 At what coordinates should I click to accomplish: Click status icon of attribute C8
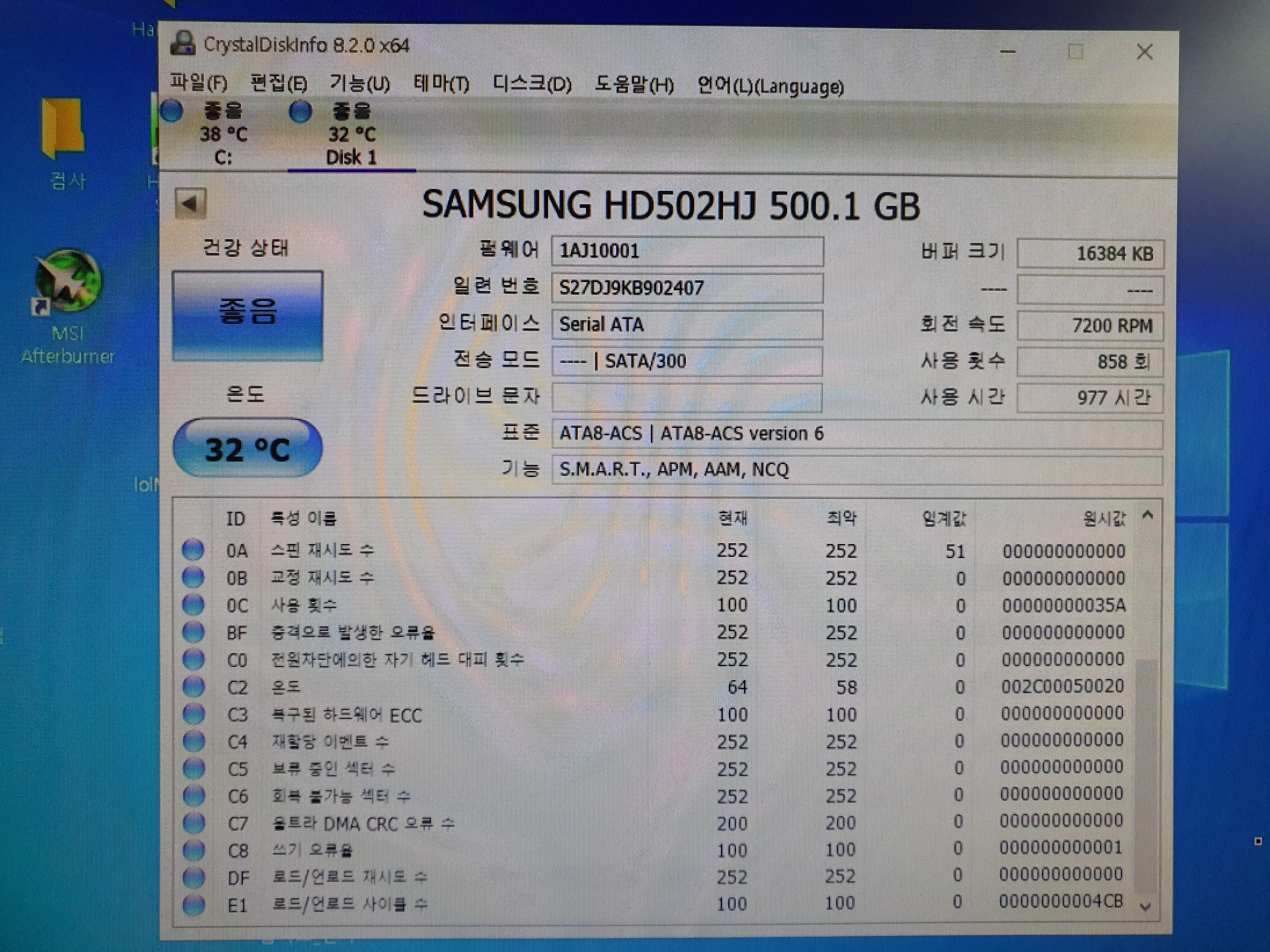tap(193, 850)
